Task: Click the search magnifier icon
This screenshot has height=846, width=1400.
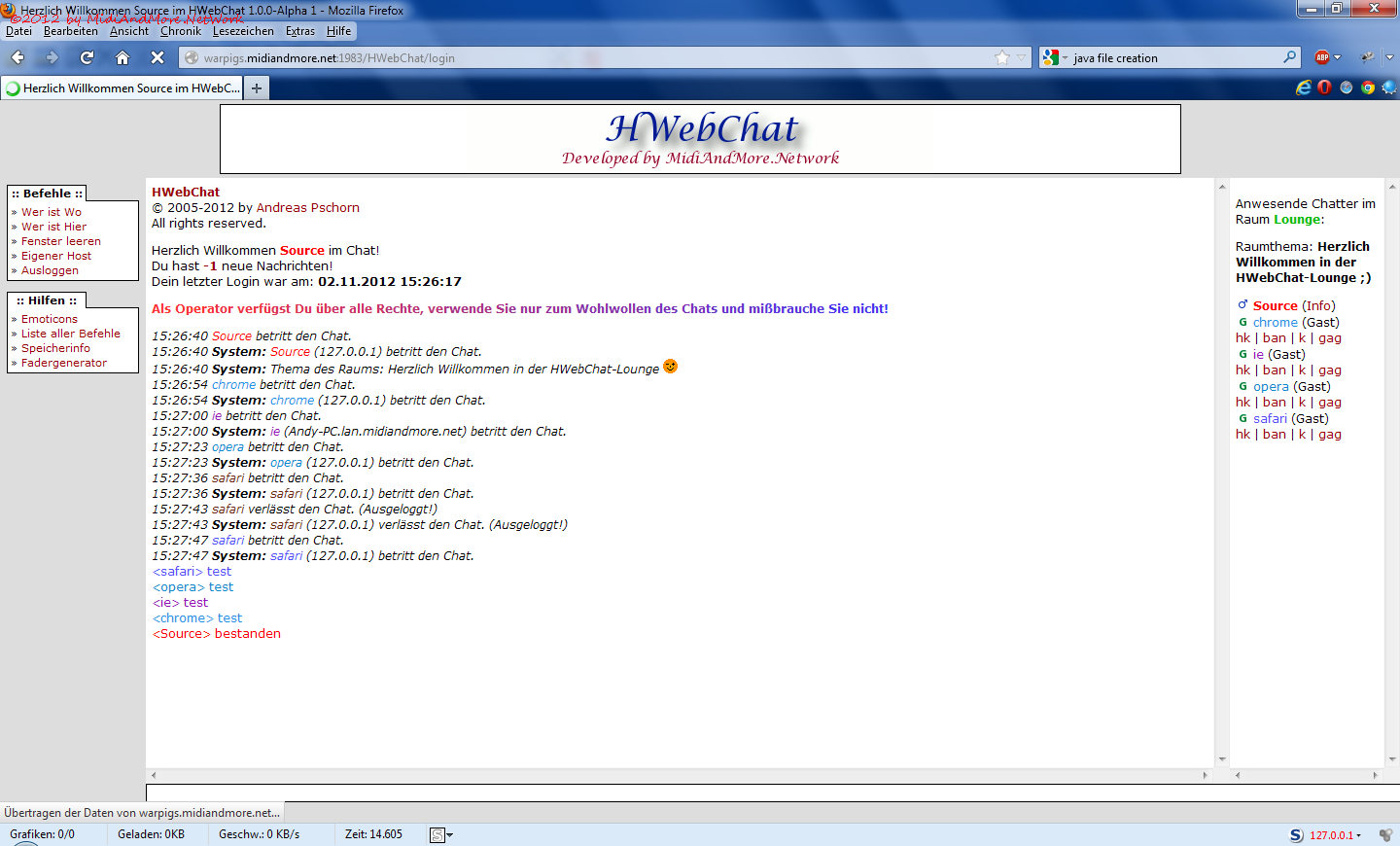Action: tap(1289, 57)
